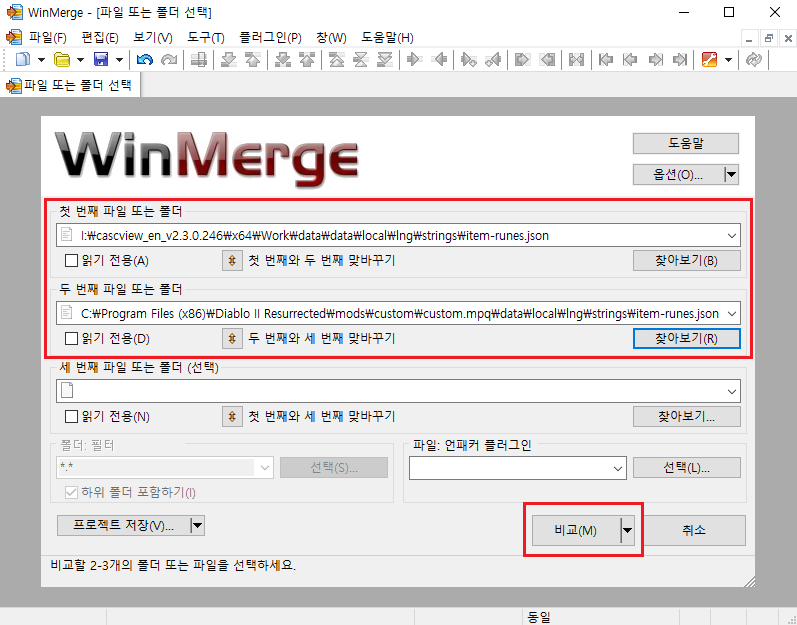This screenshot has height=625, width=797.
Task: Expand the first file path dropdown arrow
Action: pyautogui.click(x=731, y=236)
